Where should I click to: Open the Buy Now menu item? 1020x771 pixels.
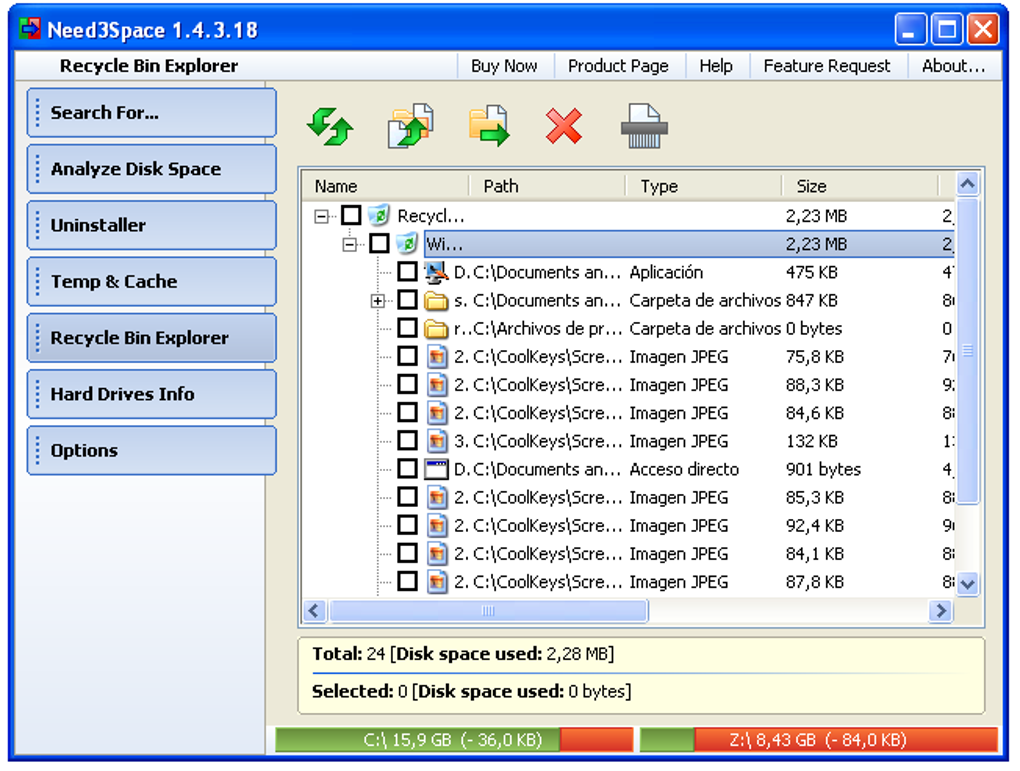(x=504, y=66)
